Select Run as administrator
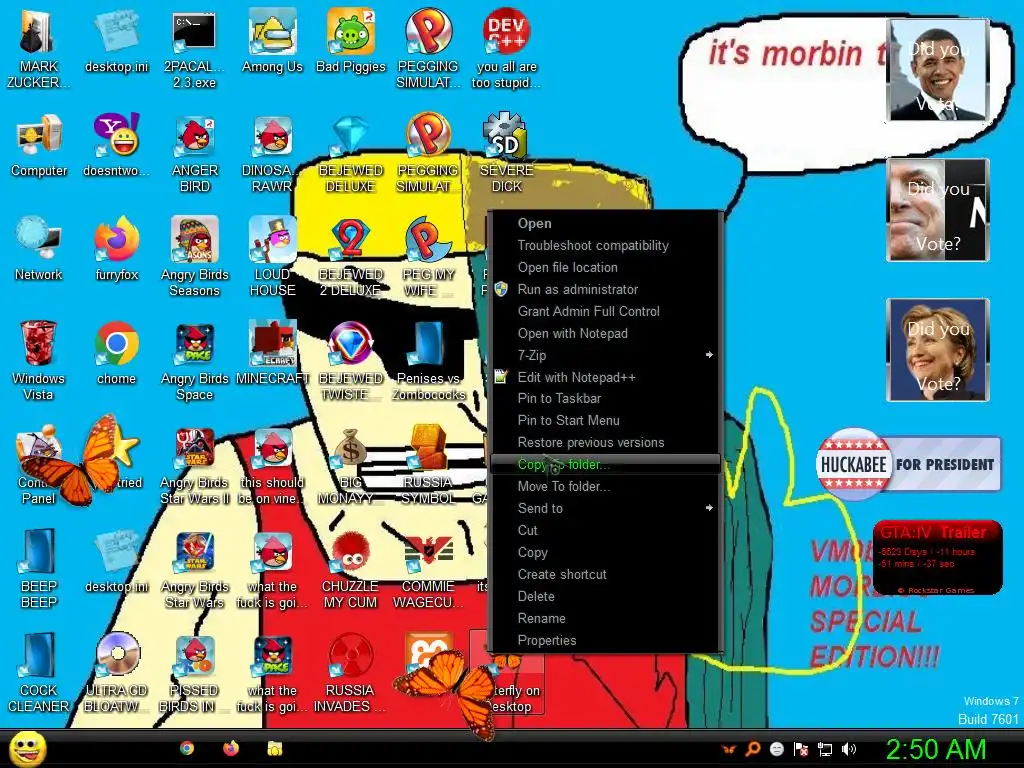The height and width of the screenshot is (768, 1024). [605, 289]
